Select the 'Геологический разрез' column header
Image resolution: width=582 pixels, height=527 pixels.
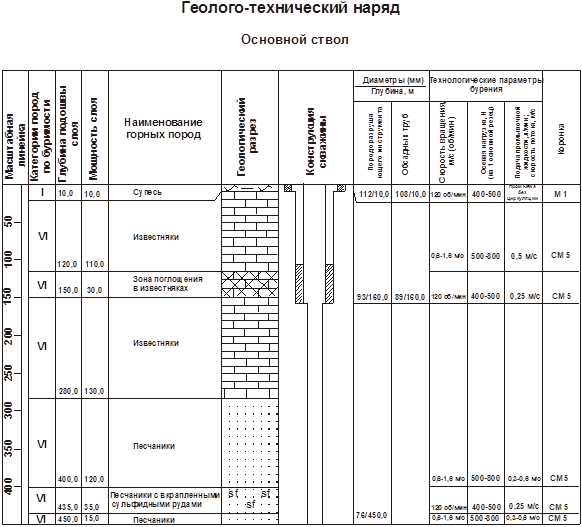[x=247, y=137]
